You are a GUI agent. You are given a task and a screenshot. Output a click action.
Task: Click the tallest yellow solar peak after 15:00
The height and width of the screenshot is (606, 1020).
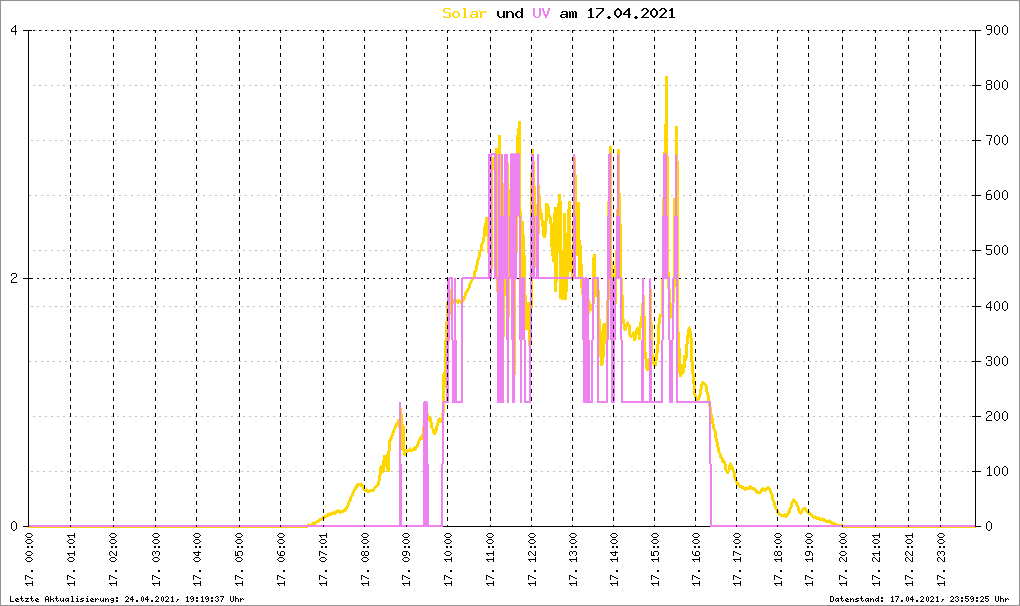point(666,78)
